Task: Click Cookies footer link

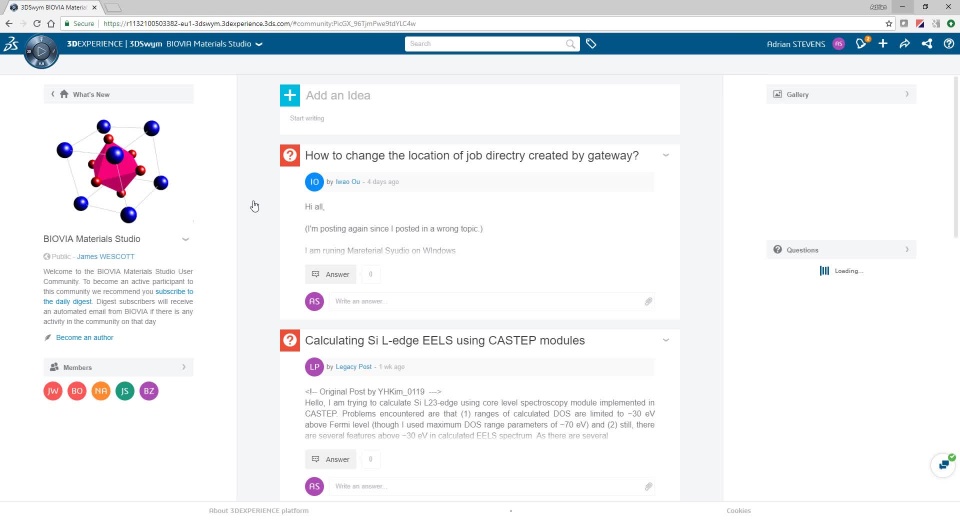Action: point(738,511)
